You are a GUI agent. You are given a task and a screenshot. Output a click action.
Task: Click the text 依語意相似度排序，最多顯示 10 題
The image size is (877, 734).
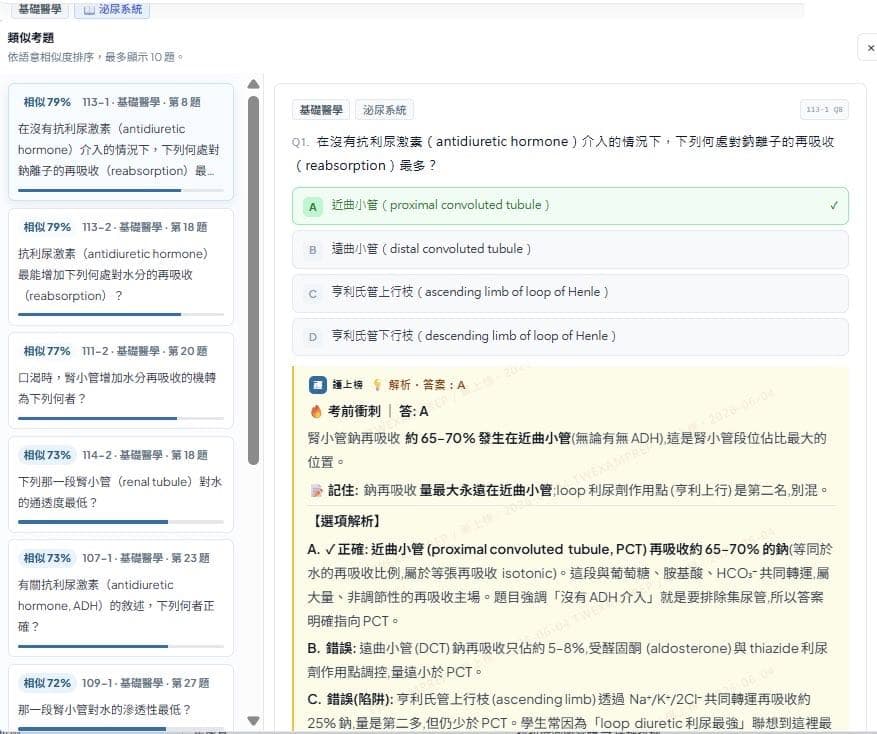[x=95, y=57]
